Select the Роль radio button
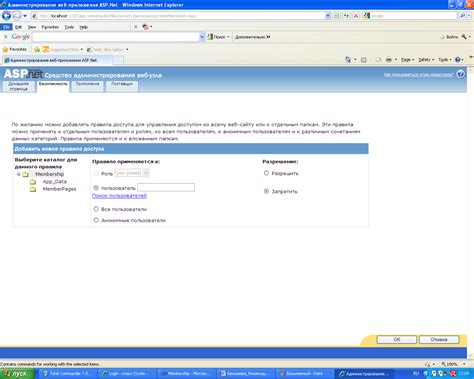 [96, 173]
